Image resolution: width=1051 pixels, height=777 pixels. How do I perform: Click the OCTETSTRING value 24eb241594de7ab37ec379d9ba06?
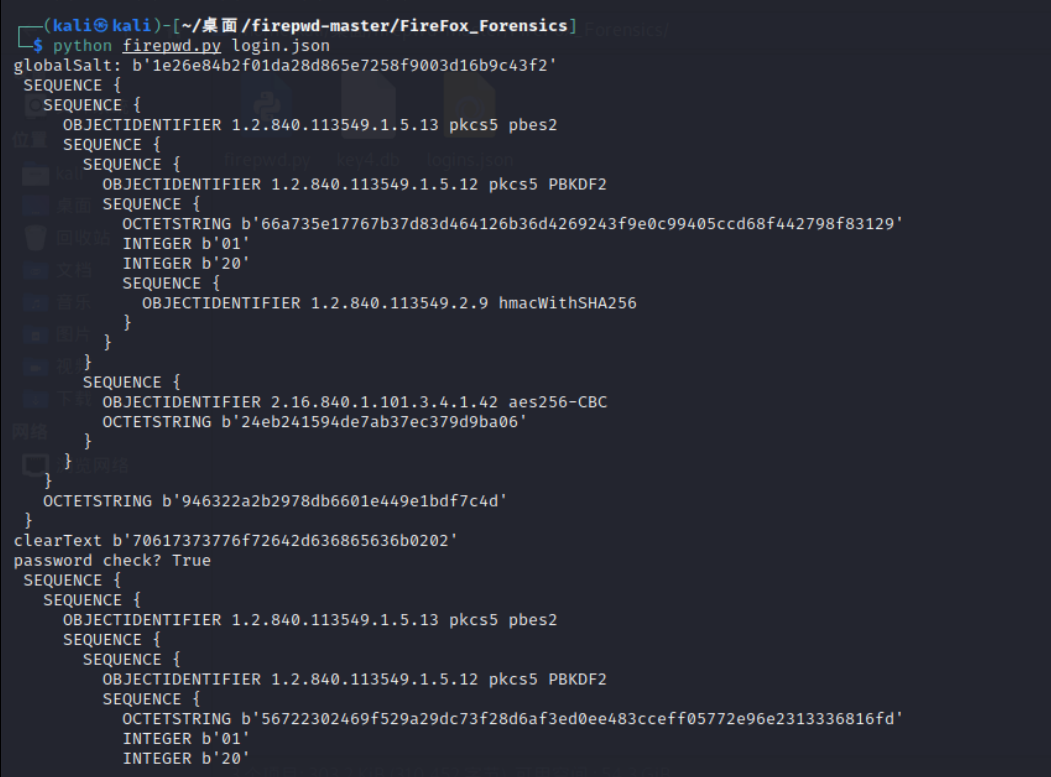(x=373, y=422)
